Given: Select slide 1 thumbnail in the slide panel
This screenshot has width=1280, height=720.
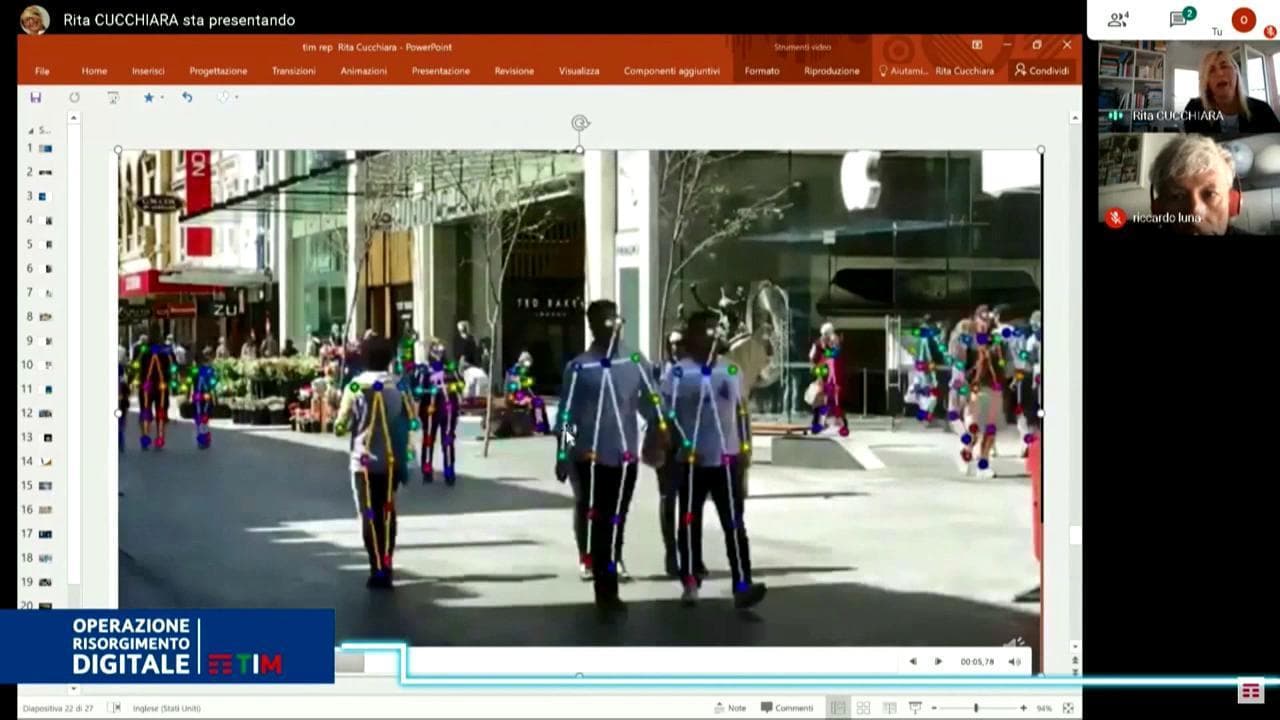Looking at the screenshot, I should pyautogui.click(x=46, y=148).
